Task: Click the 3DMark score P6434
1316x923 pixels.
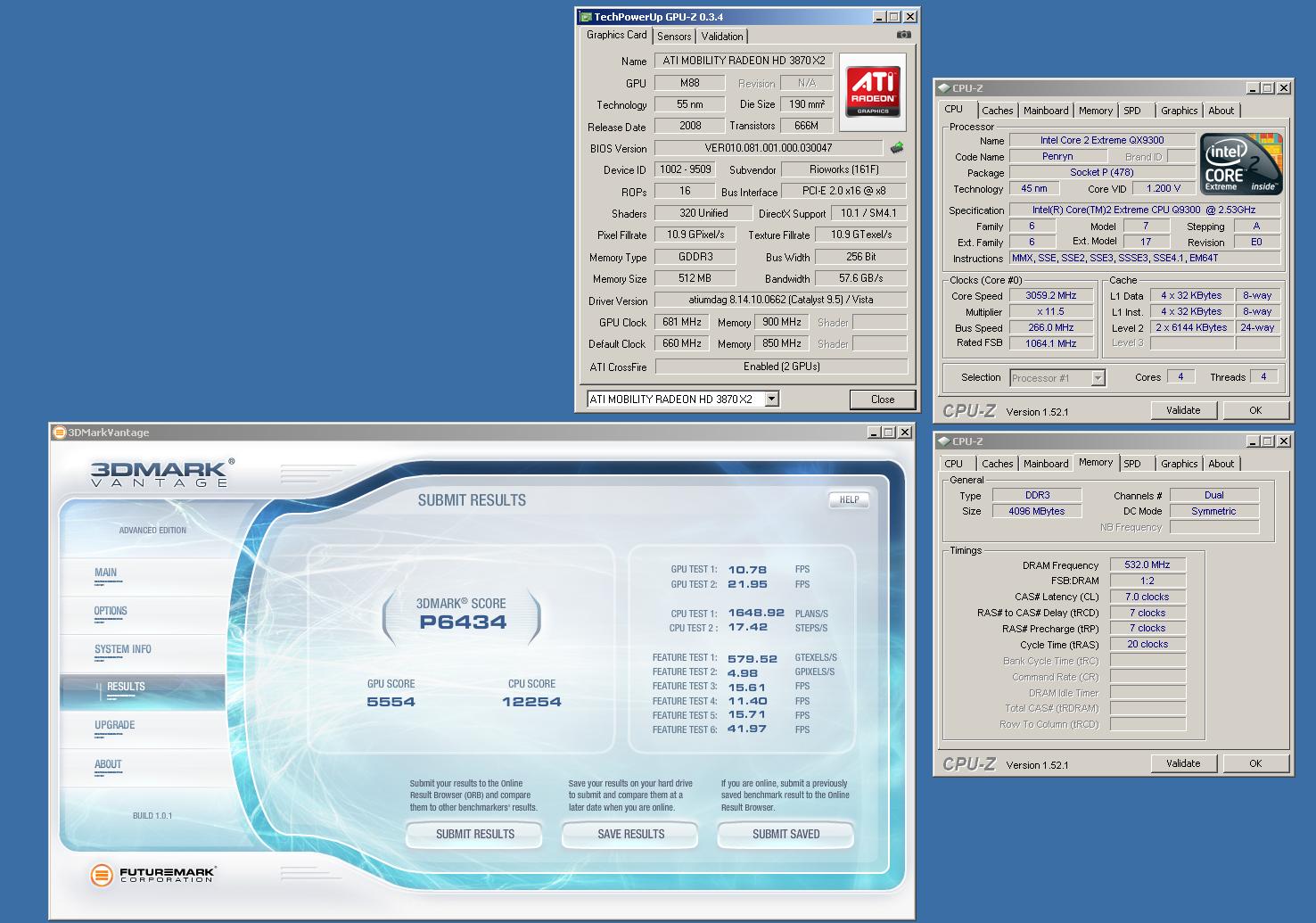Action: (x=463, y=622)
